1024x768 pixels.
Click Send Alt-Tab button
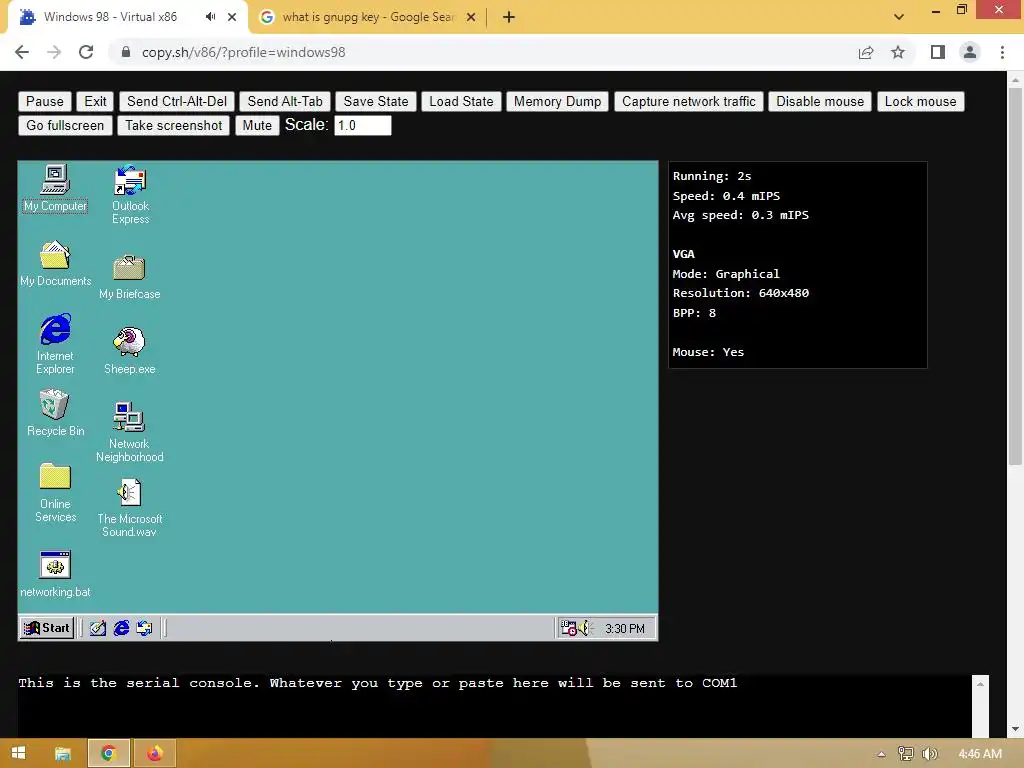(x=285, y=101)
